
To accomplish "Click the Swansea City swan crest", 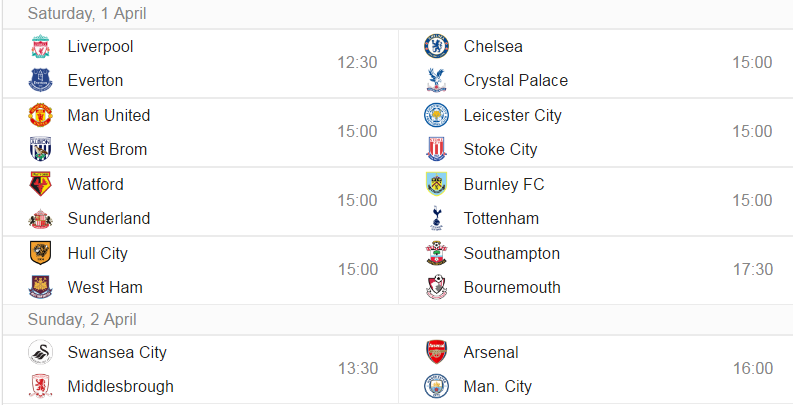I will (x=40, y=352).
